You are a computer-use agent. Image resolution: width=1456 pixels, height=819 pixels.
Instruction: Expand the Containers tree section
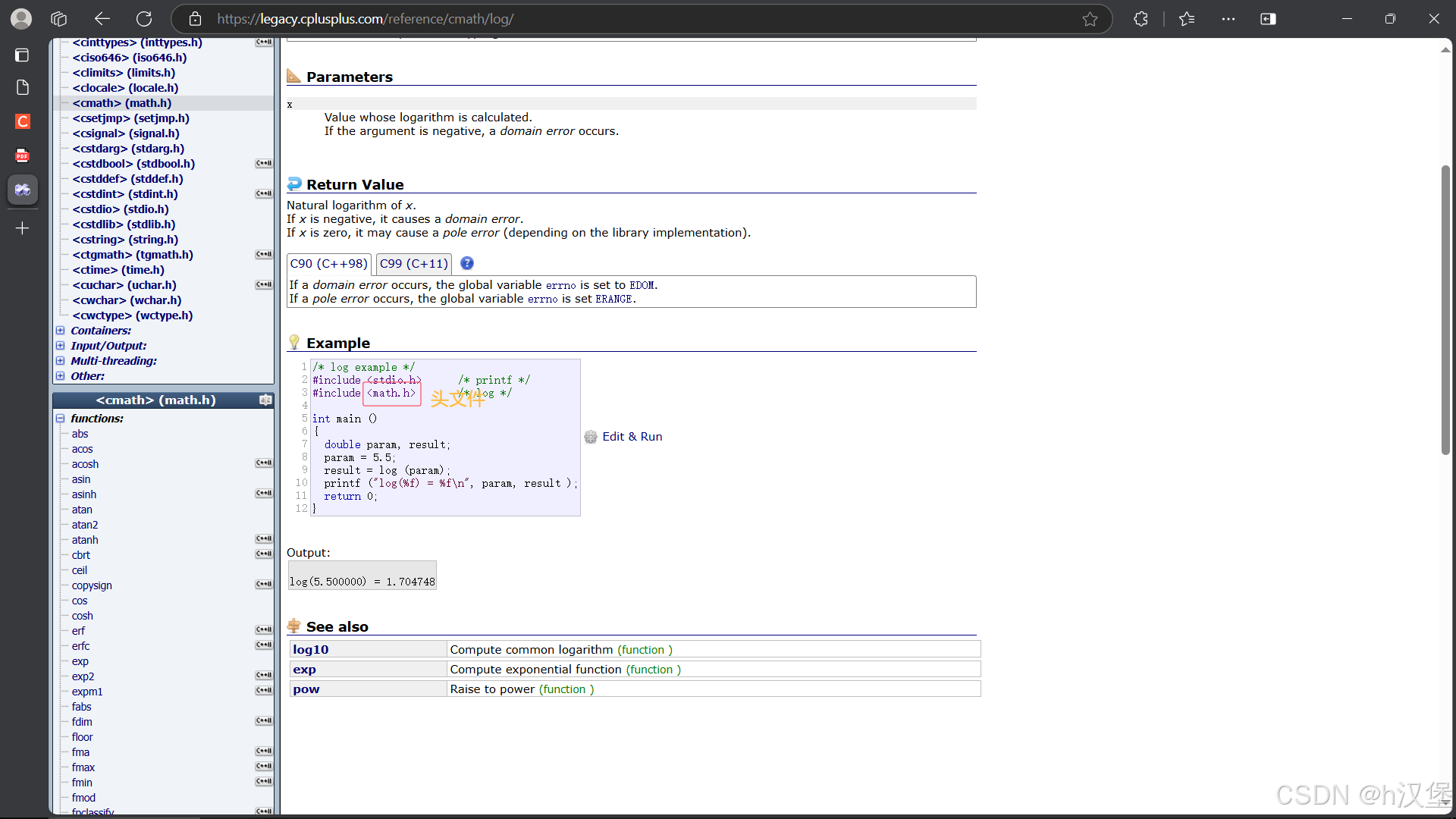pos(60,331)
